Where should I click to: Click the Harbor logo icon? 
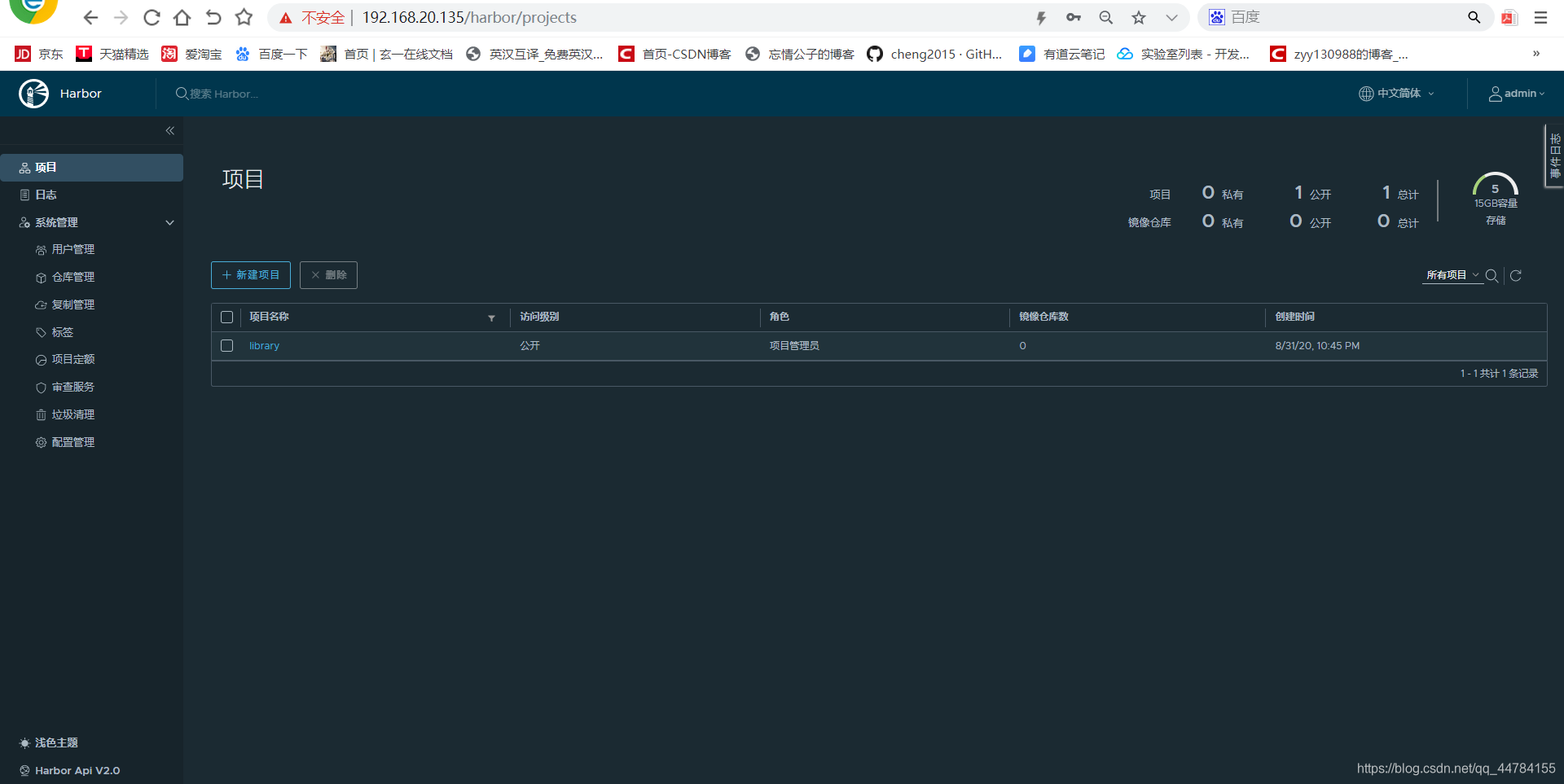coord(33,94)
